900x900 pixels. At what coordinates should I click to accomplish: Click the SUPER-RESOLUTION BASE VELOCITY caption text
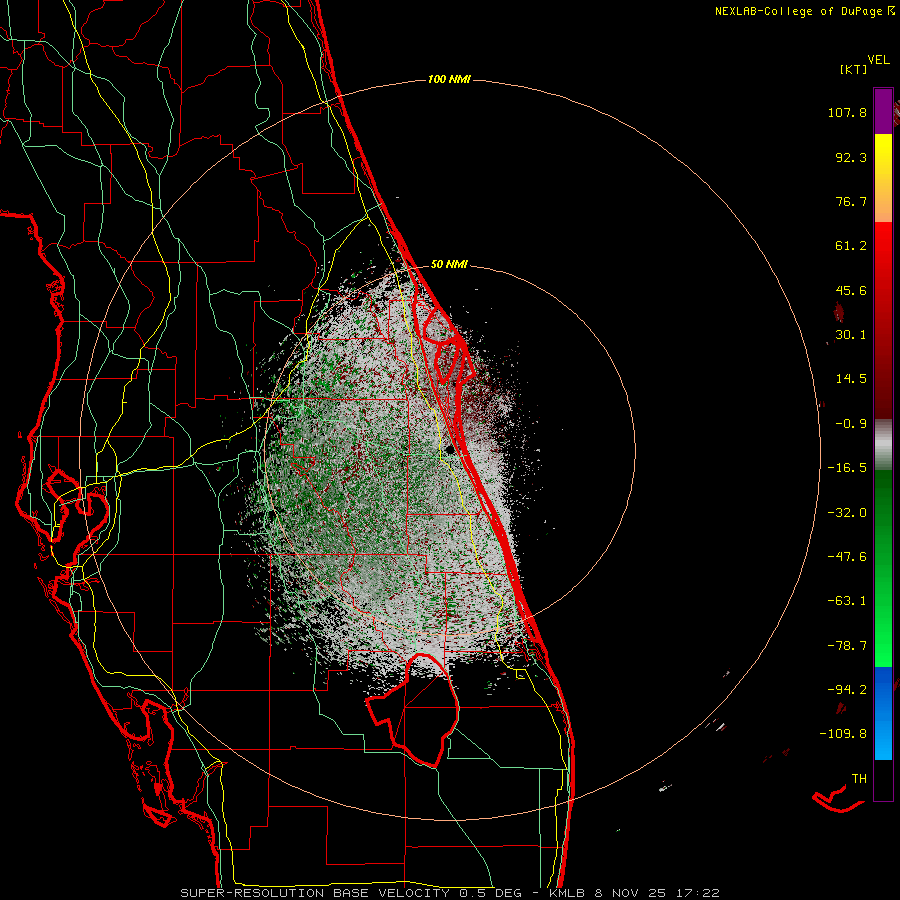click(x=315, y=893)
